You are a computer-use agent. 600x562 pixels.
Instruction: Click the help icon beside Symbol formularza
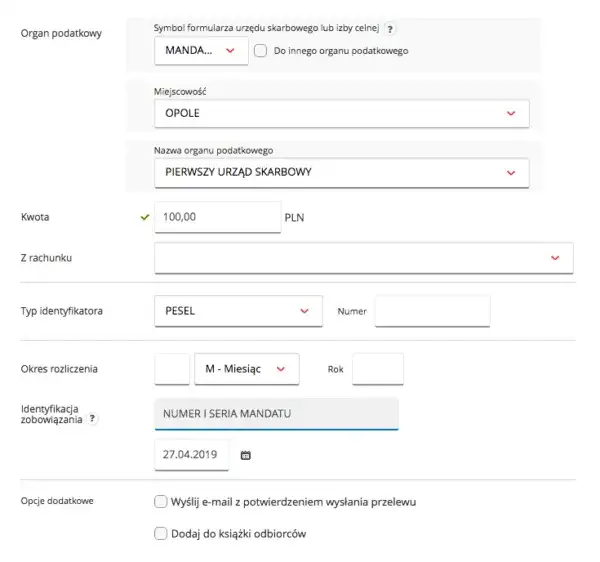click(390, 29)
